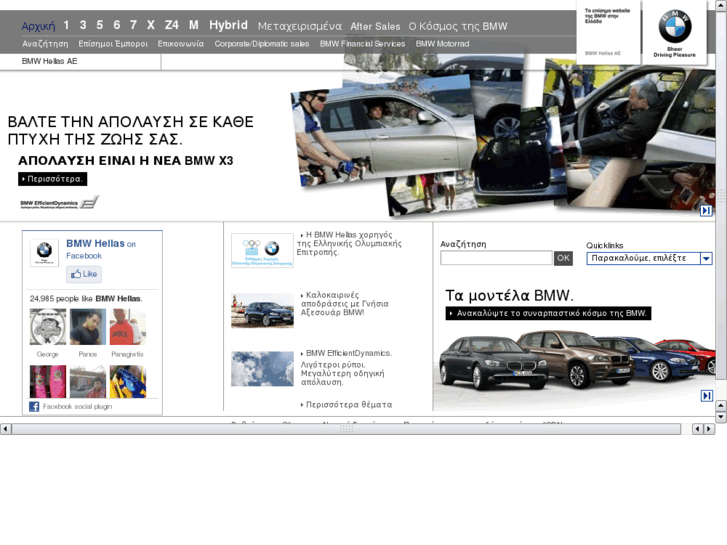Open the After Sales menu item
Screen dimensions: 727x545
[x=376, y=26]
